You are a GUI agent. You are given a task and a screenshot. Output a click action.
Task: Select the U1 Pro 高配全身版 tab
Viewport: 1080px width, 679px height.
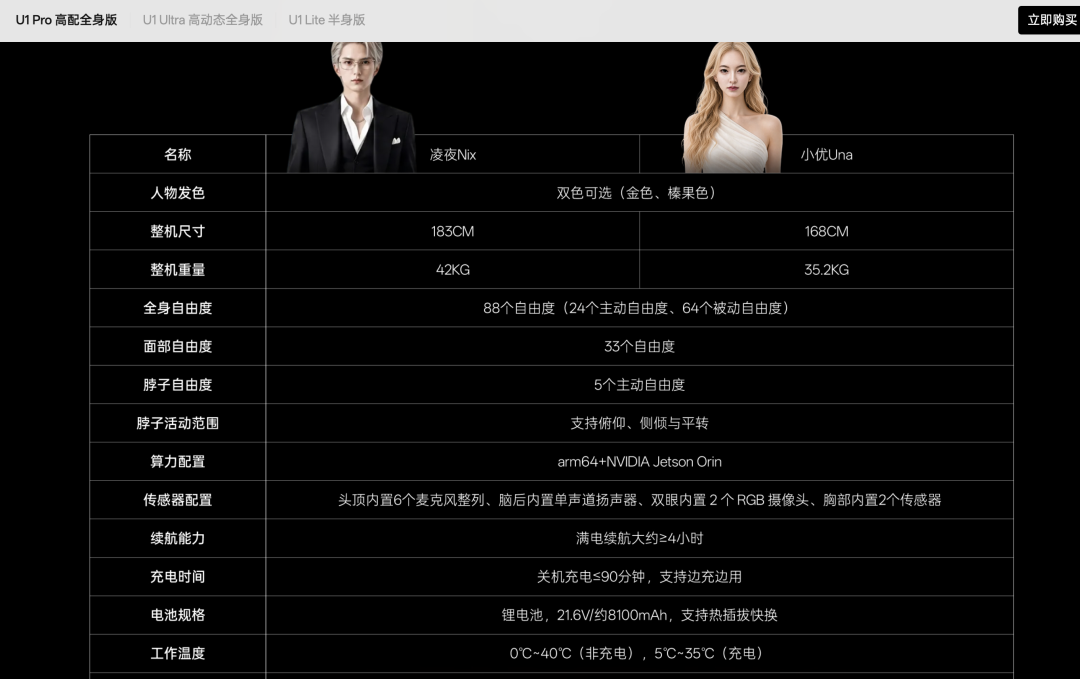[x=66, y=20]
